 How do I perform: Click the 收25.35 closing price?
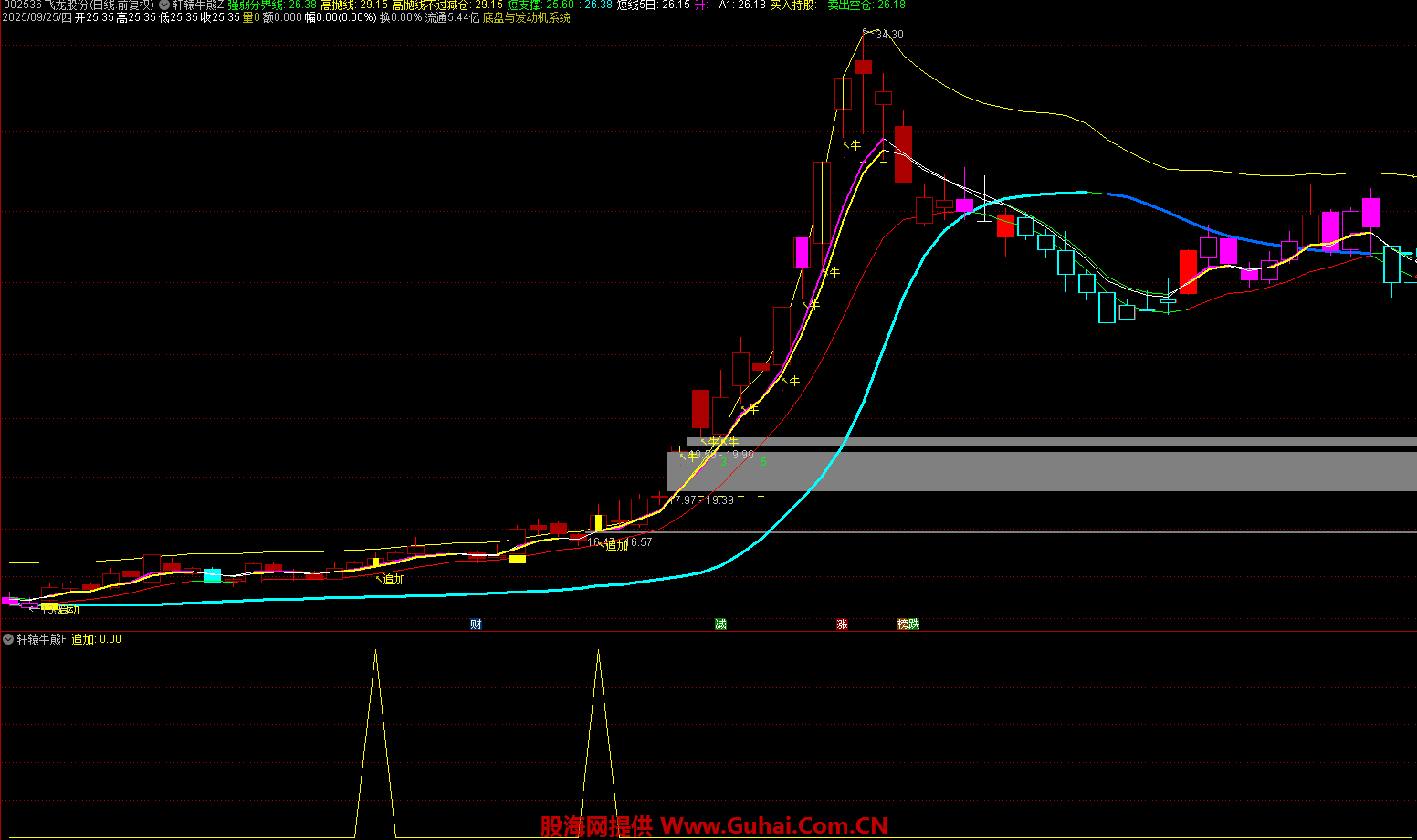pos(220,17)
